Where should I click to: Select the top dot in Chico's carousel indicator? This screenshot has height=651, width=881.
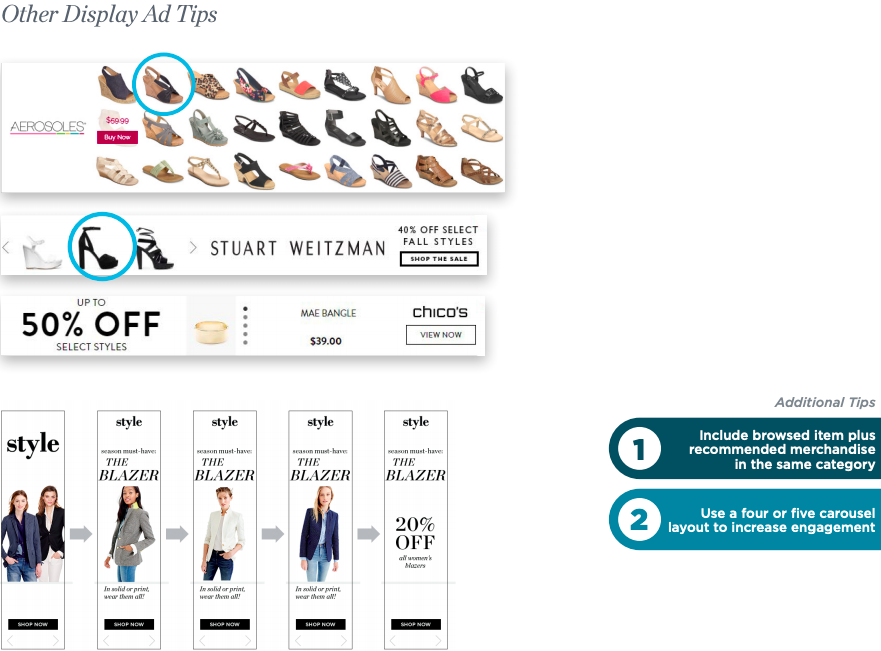(x=245, y=308)
